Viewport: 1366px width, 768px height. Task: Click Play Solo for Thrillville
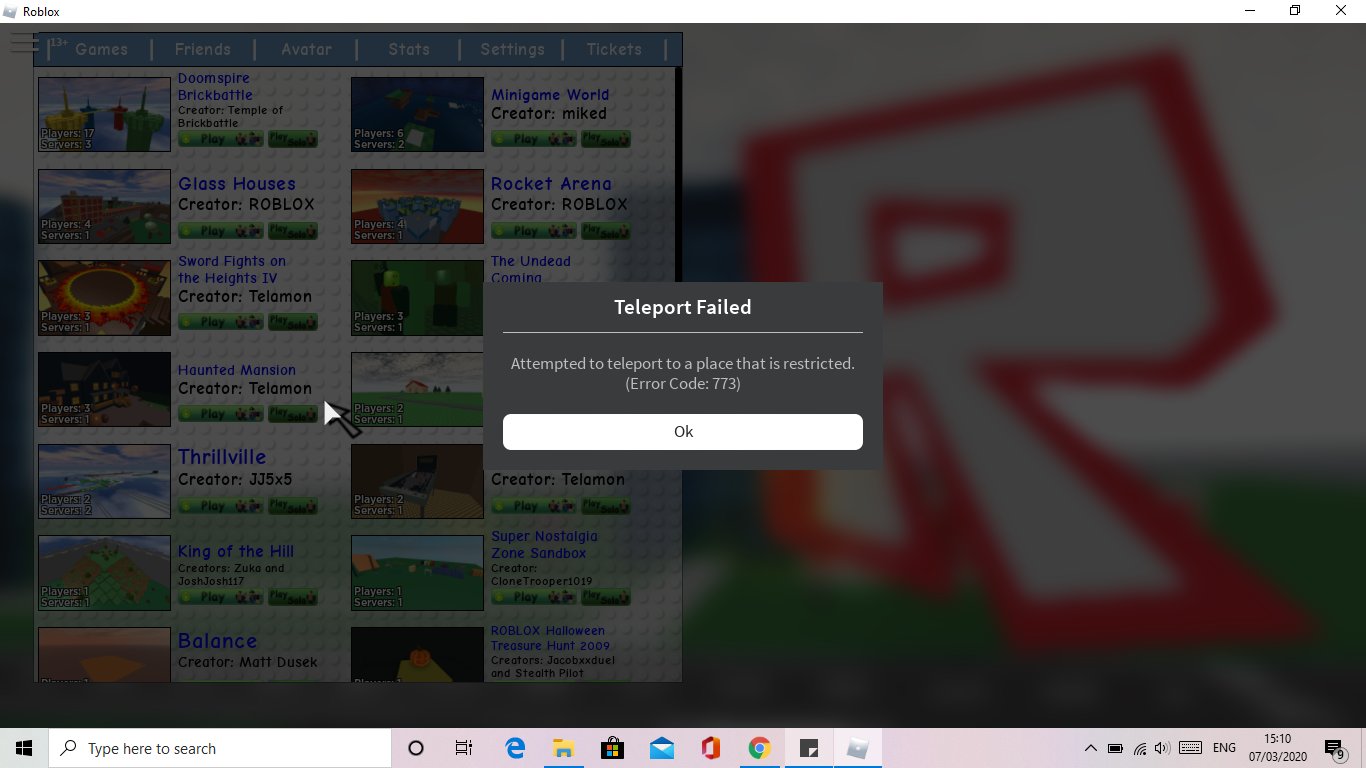[293, 506]
